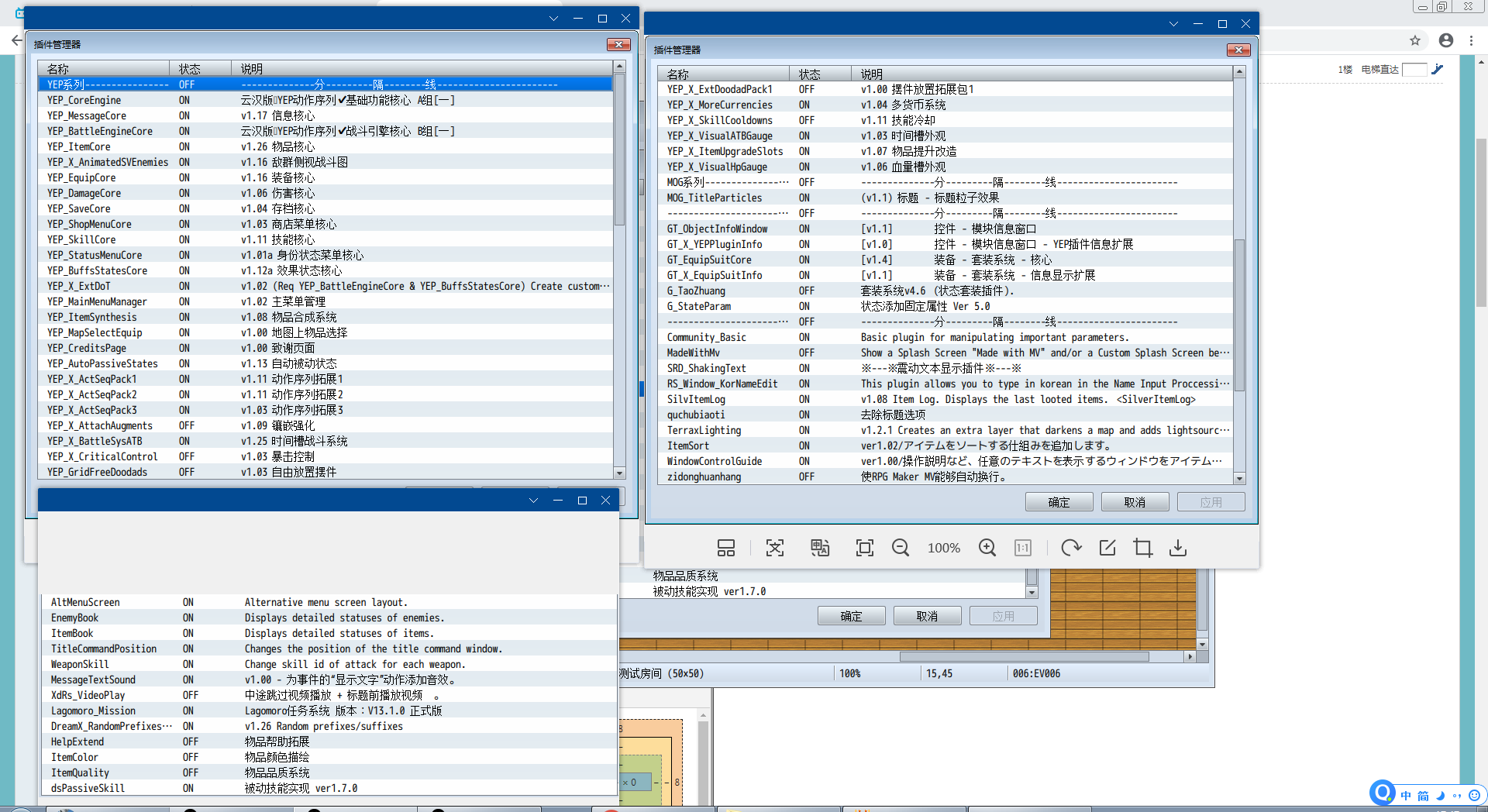Zoom out with the minus magnifier icon
Image resolution: width=1488 pixels, height=812 pixels.
(901, 548)
